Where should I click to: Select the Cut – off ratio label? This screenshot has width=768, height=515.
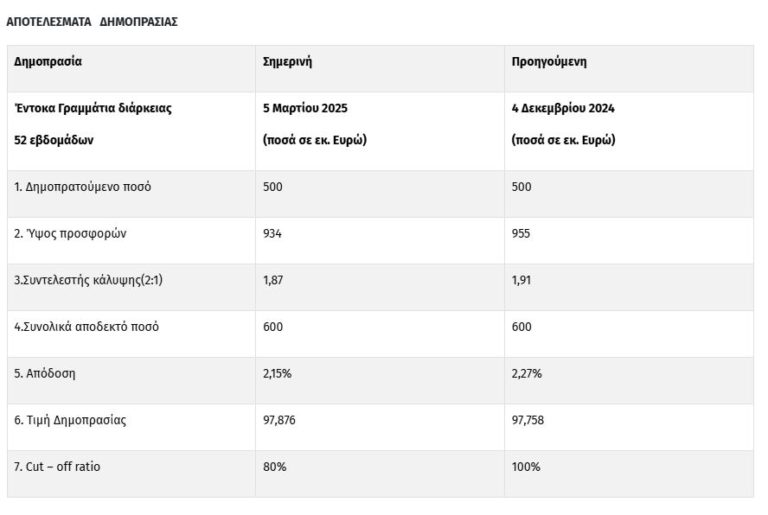(58, 467)
